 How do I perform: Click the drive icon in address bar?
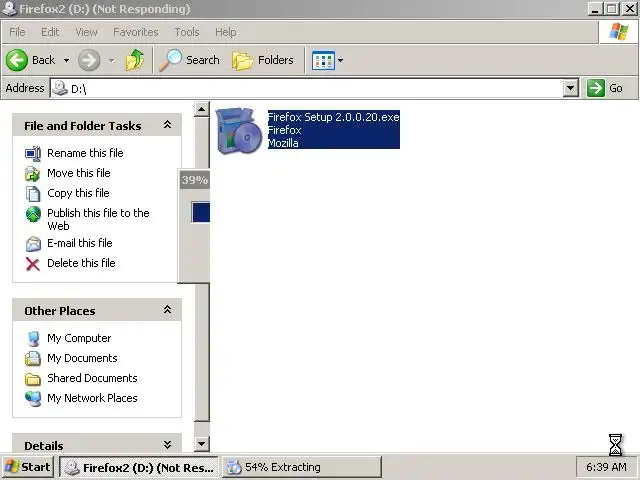click(x=60, y=88)
